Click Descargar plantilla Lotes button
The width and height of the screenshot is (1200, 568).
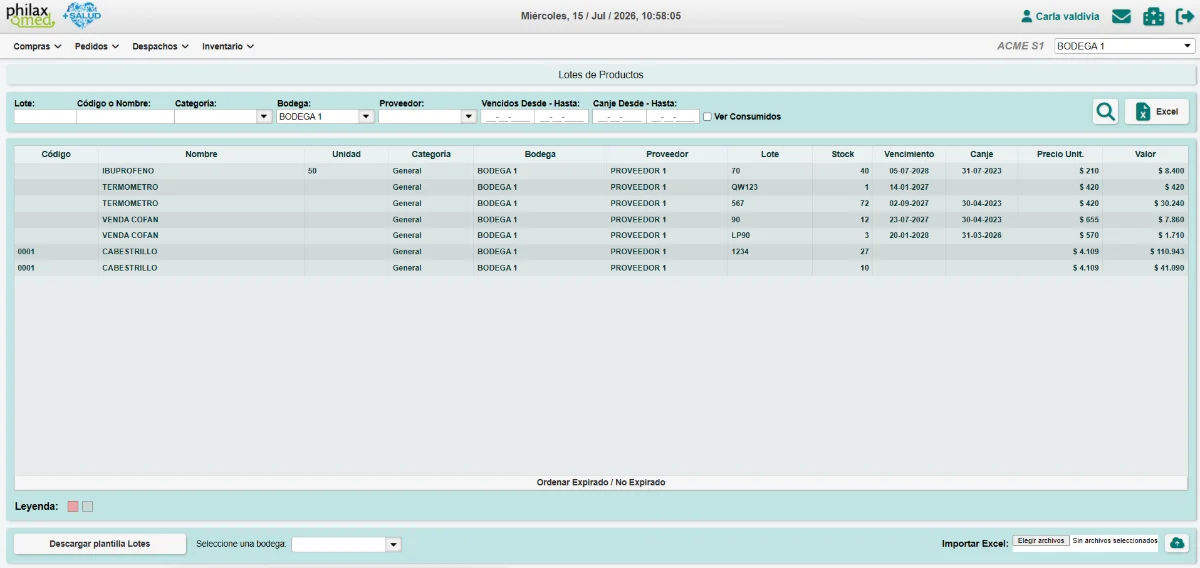100,544
